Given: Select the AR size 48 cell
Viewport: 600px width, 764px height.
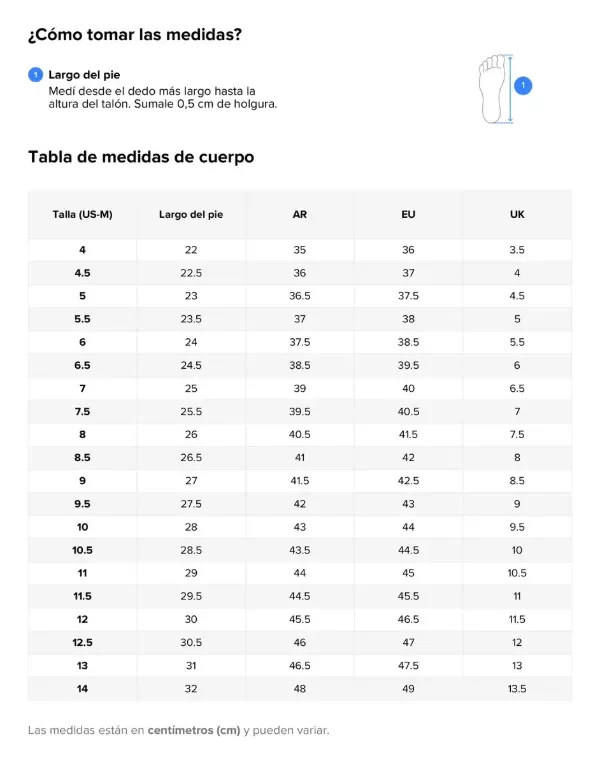Looking at the screenshot, I should coord(300,688).
